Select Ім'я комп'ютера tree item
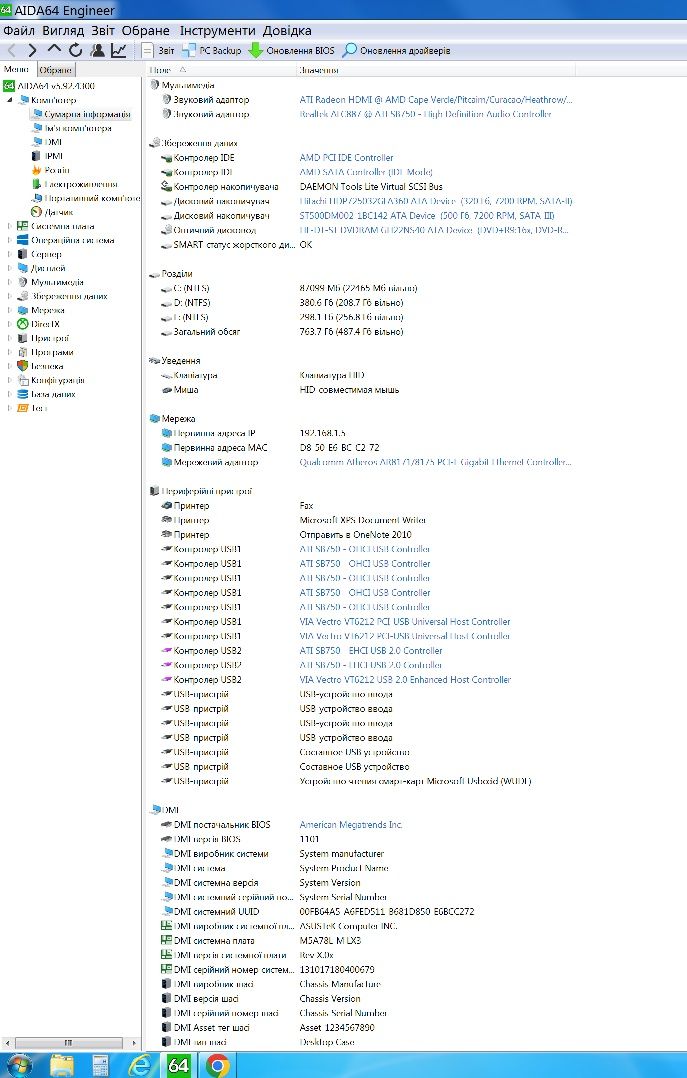 click(x=72, y=128)
